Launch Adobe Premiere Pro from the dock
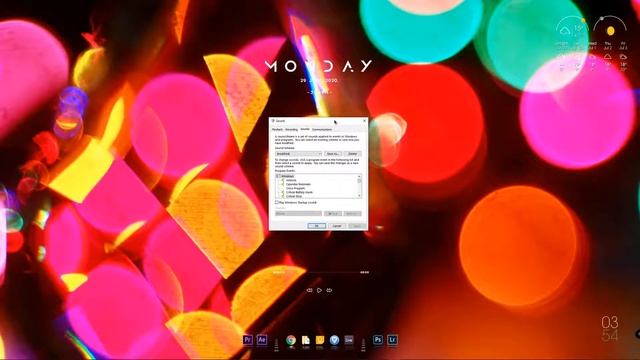The image size is (640, 360). [247, 340]
